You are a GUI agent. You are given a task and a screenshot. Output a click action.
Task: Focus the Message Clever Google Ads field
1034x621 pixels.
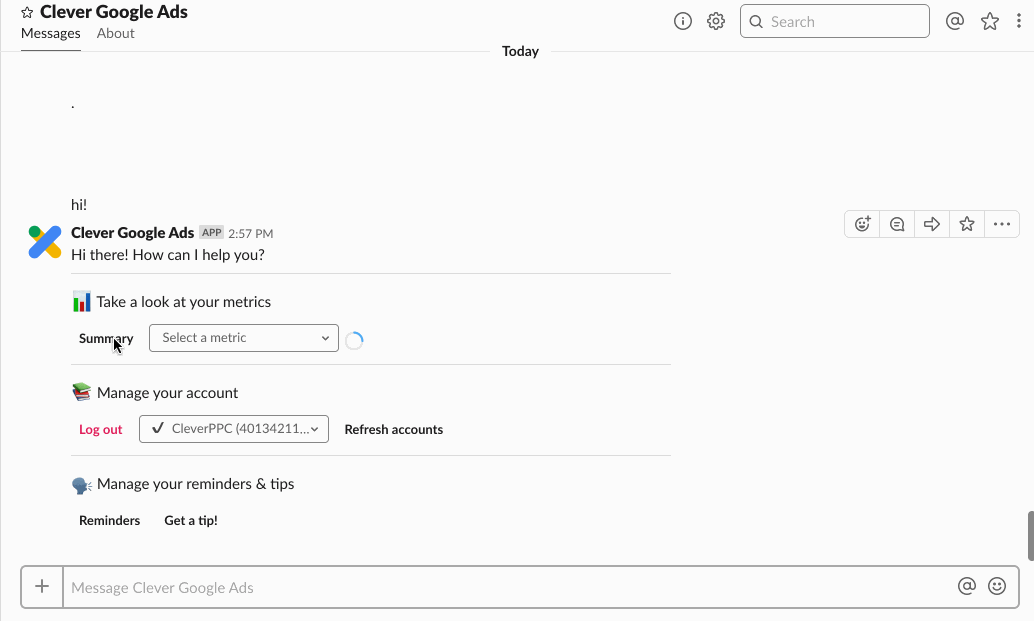tap(500, 588)
